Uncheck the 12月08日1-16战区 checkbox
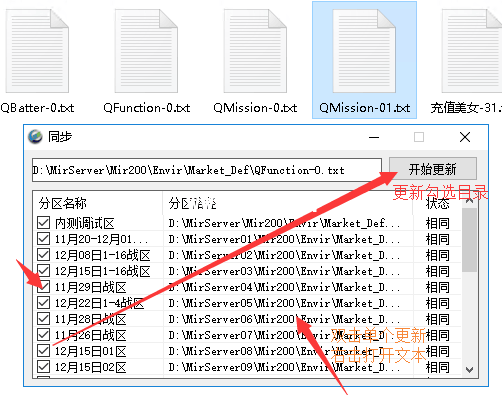Viewport: 502px width, 408px height. [x=44, y=255]
